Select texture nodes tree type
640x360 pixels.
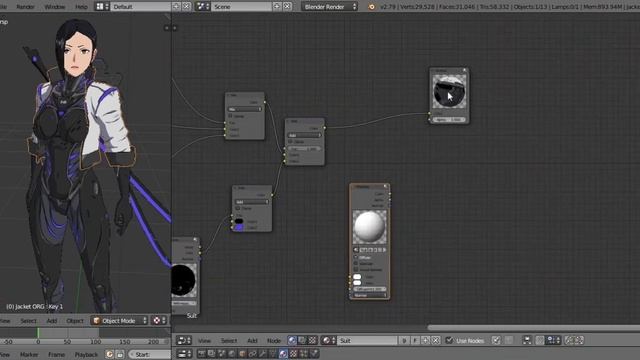tap(312, 340)
